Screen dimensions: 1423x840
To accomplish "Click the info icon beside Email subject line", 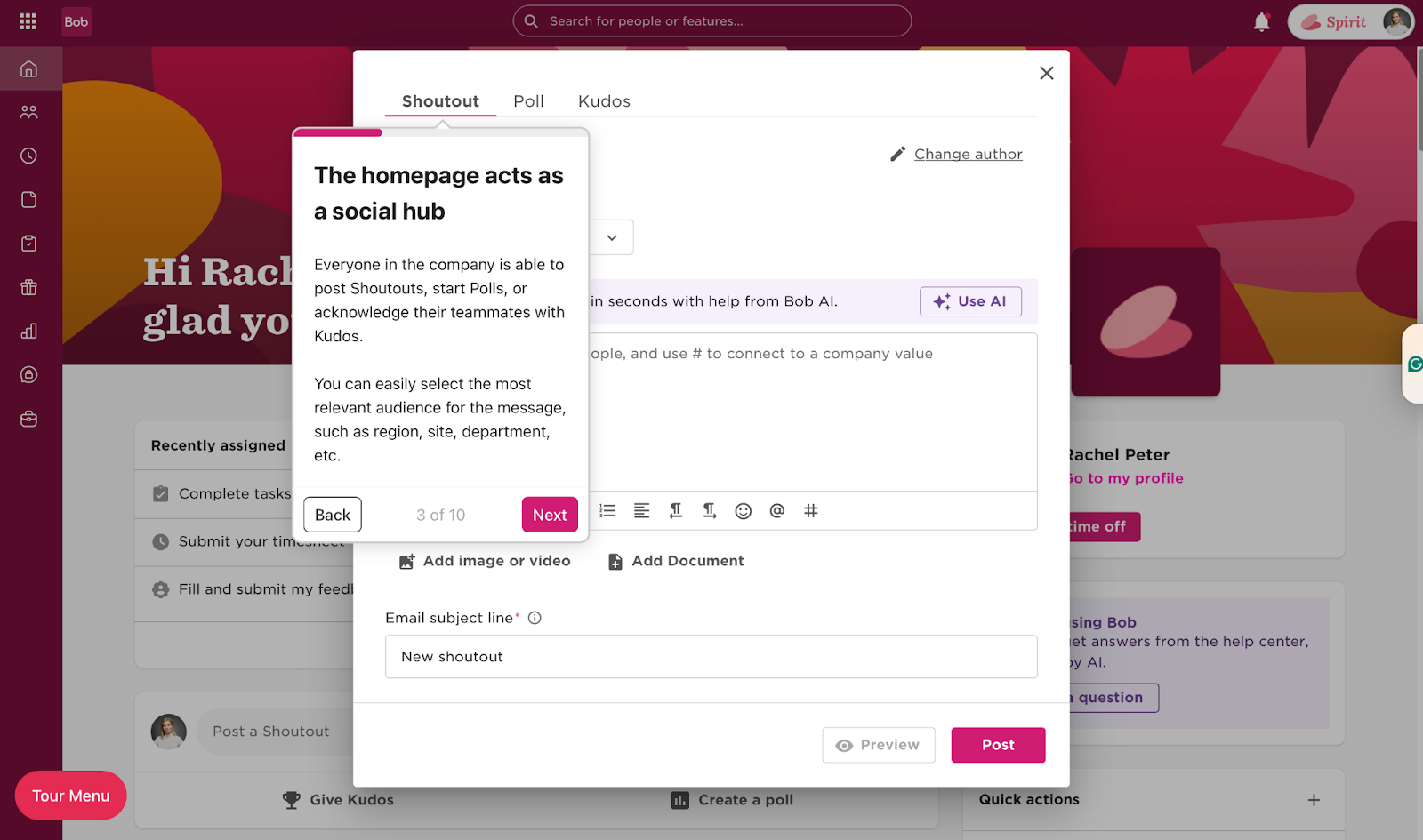I will [x=535, y=618].
